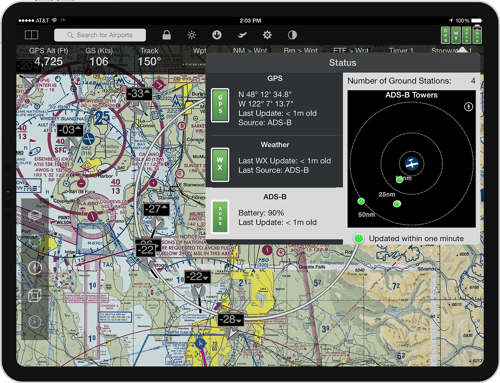The height and width of the screenshot is (383, 500).
Task: Click the Search for Airports field
Action: pyautogui.click(x=100, y=35)
